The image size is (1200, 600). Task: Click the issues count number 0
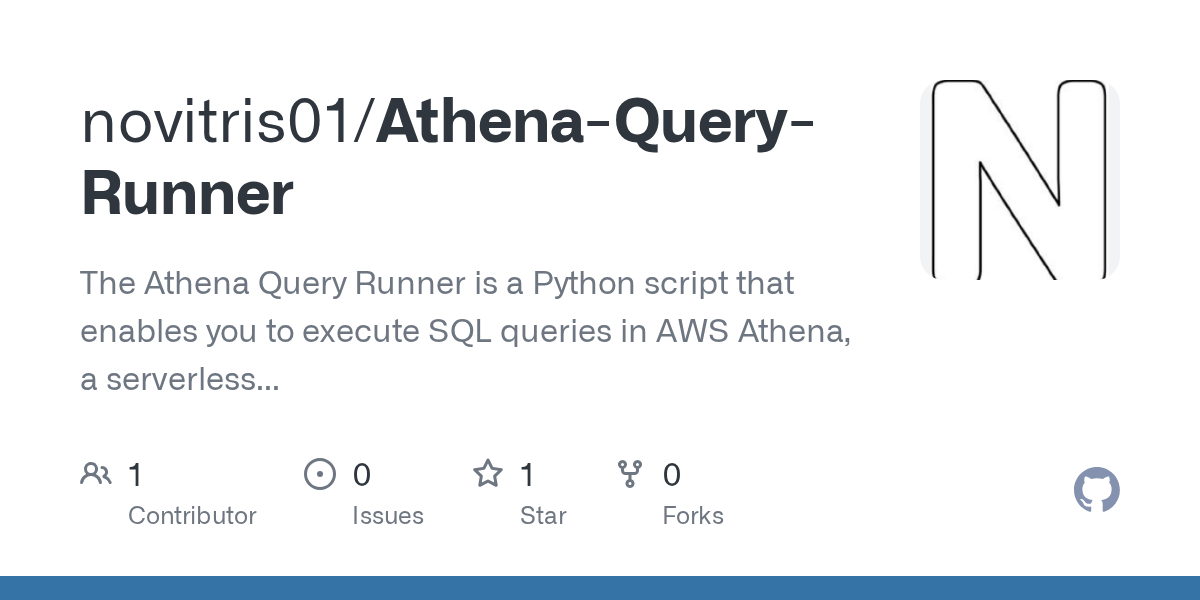pyautogui.click(x=362, y=475)
